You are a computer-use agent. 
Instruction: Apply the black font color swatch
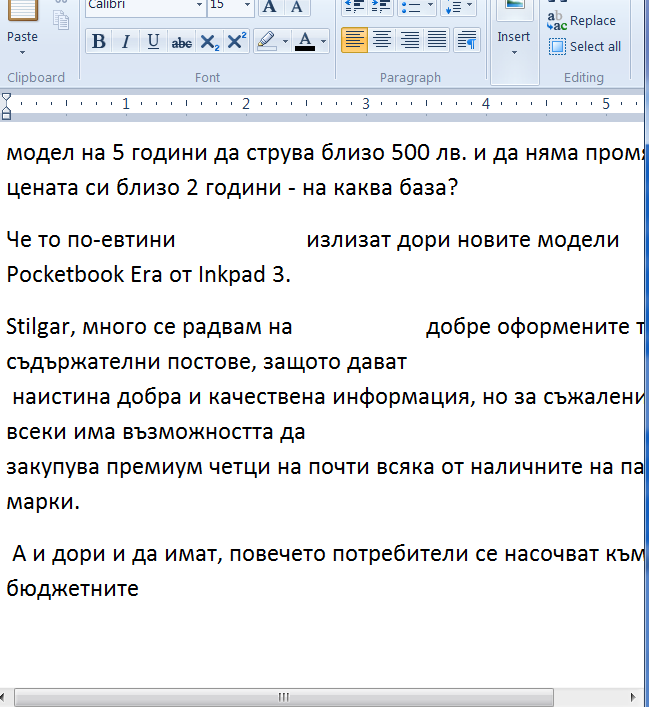305,42
